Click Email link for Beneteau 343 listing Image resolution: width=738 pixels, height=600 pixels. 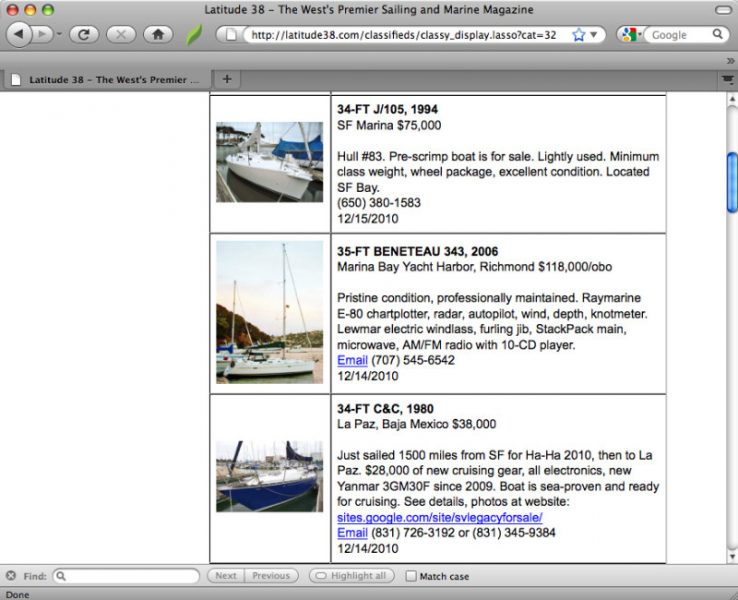[352, 360]
